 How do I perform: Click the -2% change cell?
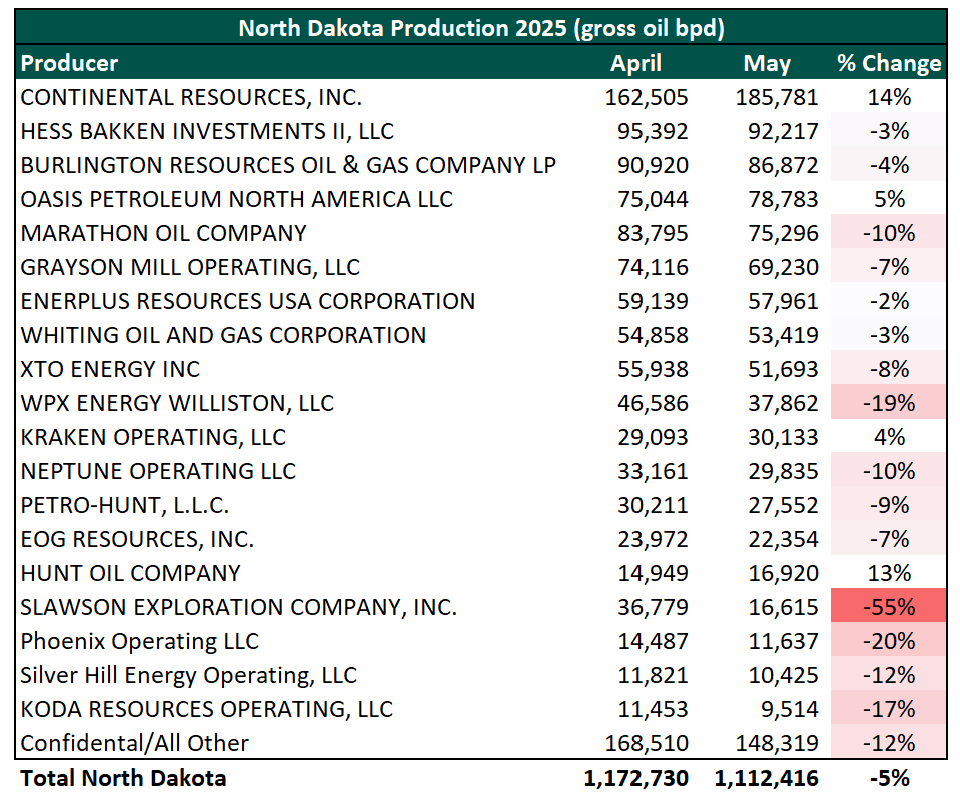(889, 301)
